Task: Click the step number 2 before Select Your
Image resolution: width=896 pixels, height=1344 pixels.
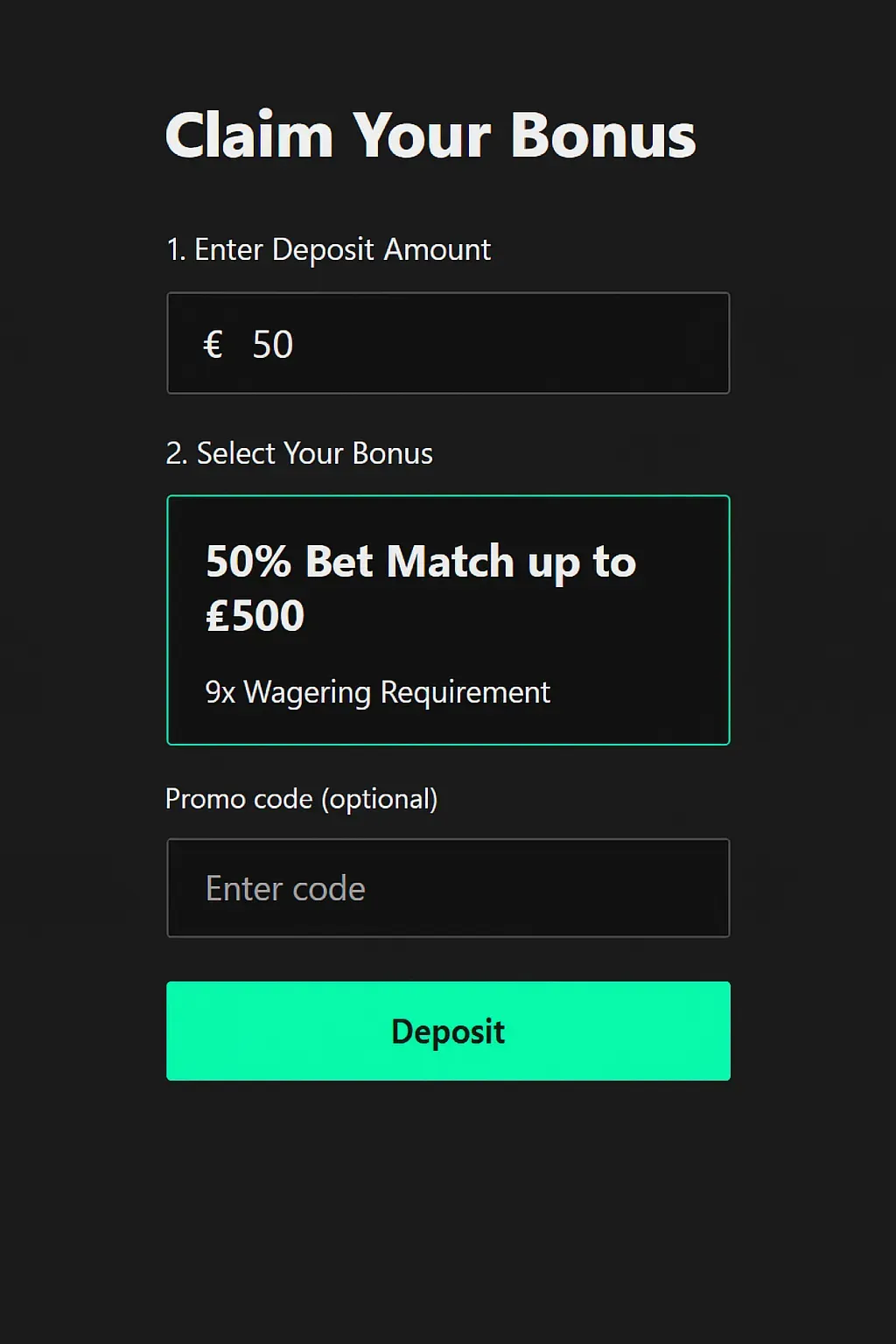Action: tap(174, 454)
